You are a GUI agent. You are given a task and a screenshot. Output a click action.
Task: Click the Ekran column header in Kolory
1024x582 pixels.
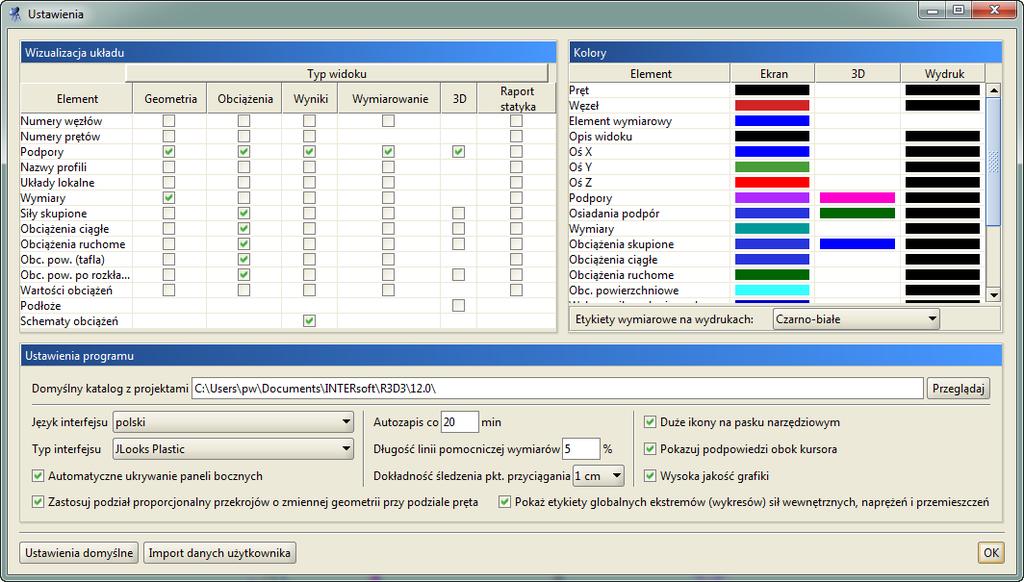click(x=773, y=74)
